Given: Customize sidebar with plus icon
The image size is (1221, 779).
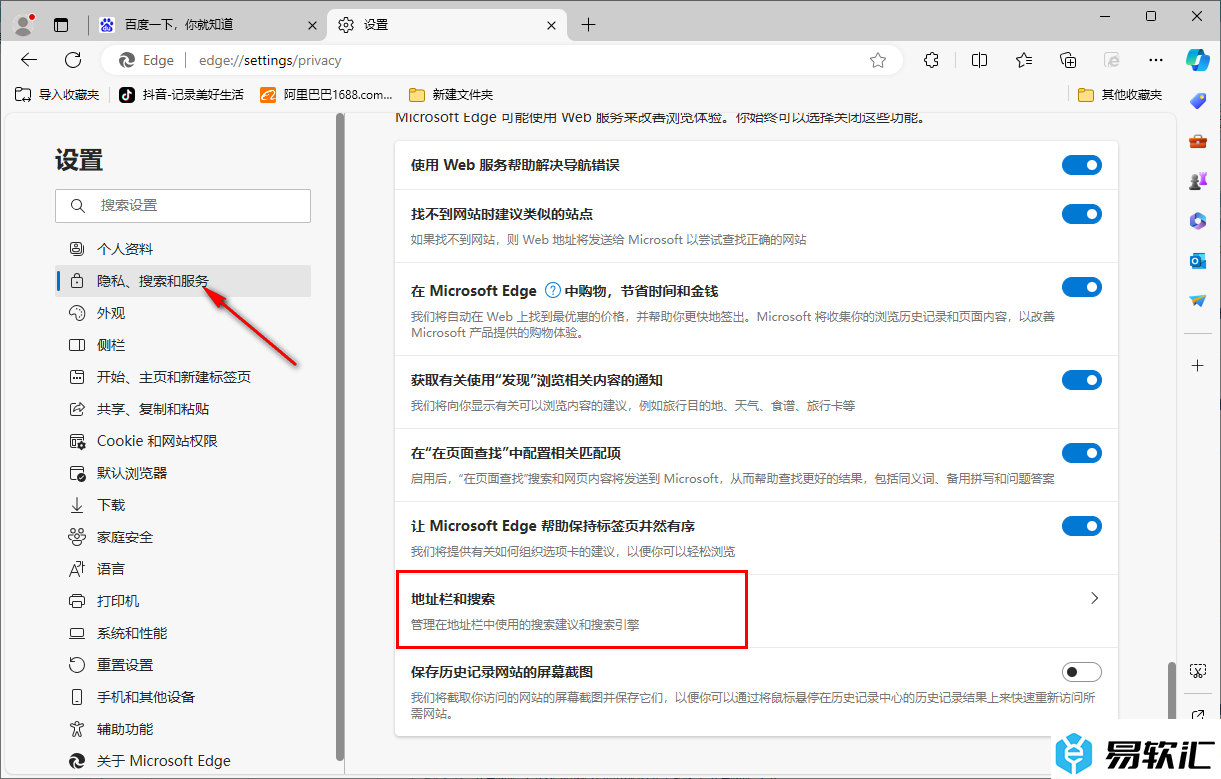Looking at the screenshot, I should [x=1198, y=366].
